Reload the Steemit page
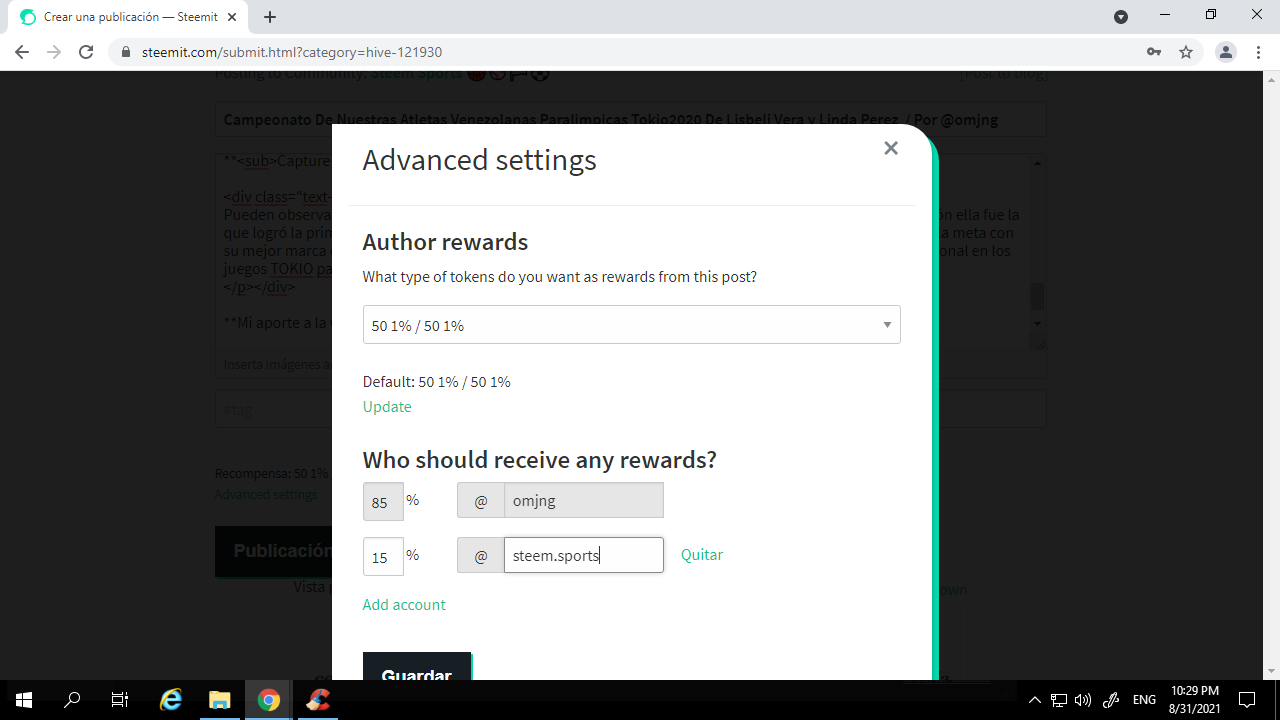Screen dimensions: 1280x720 point(86,52)
